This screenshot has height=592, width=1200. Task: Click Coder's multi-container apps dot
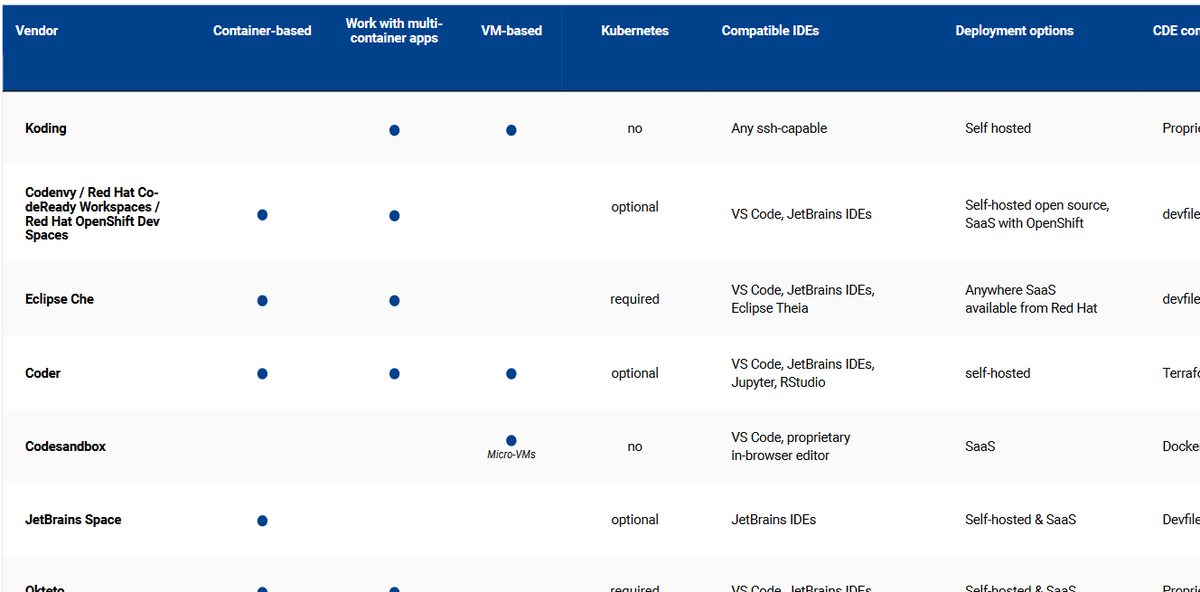point(394,374)
